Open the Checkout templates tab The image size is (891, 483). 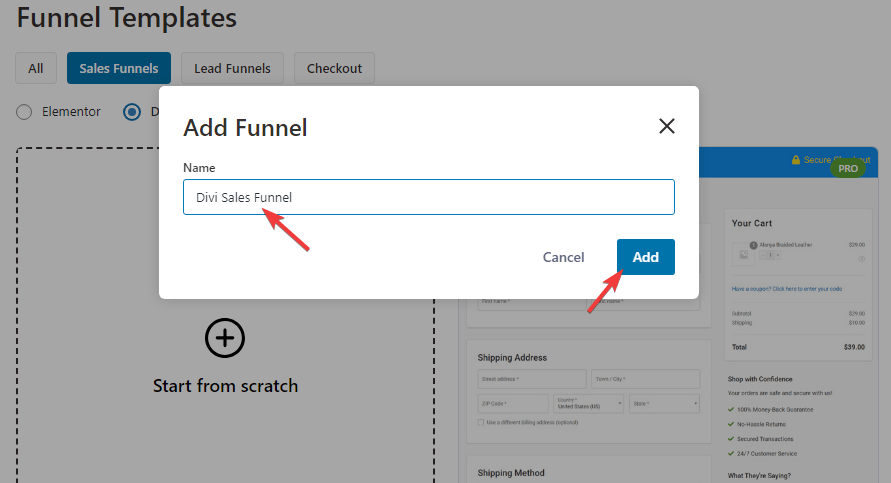click(334, 68)
